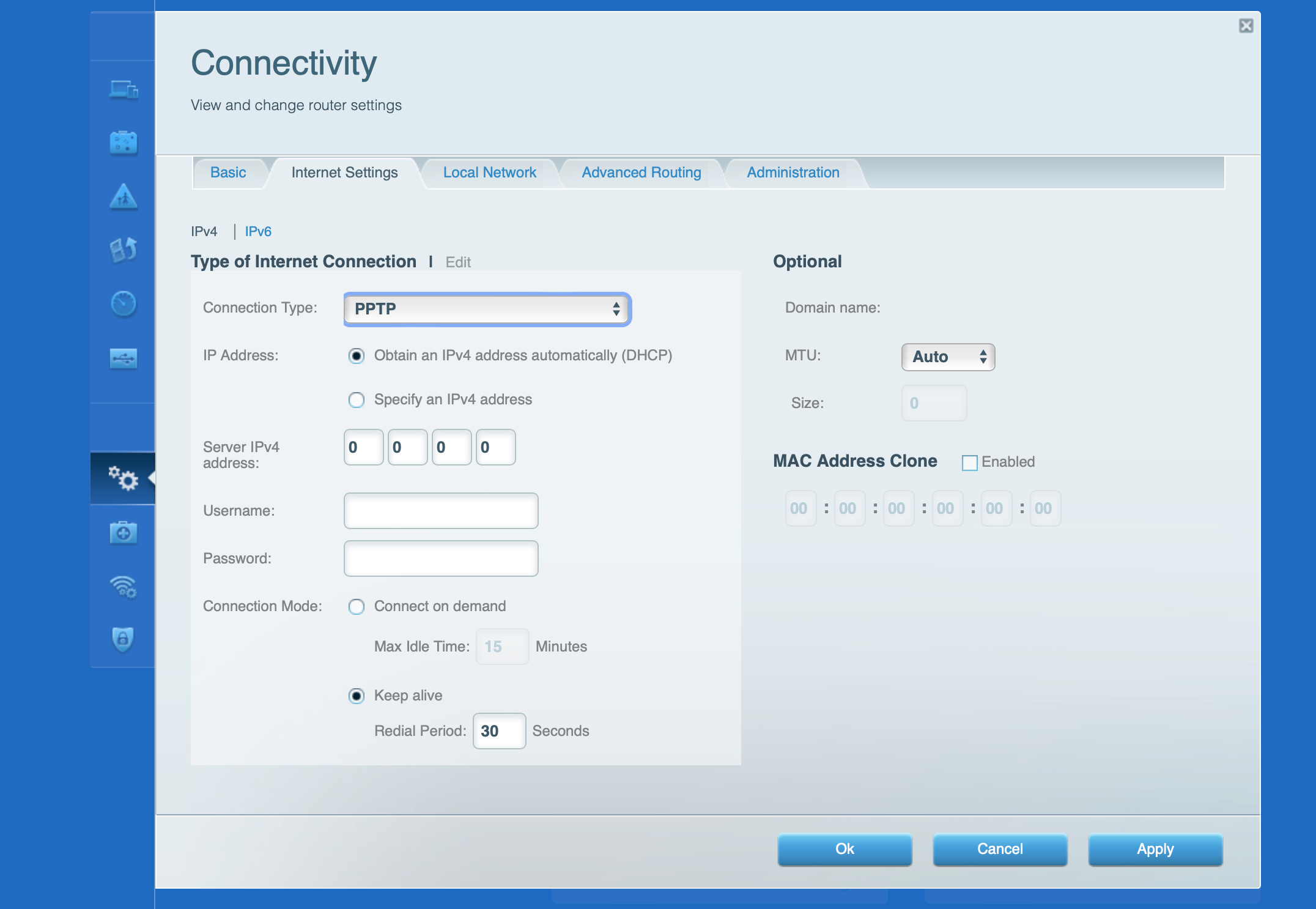Screen dimensions: 1316x909
Task: Switch to the Local Network tab
Action: pyautogui.click(x=489, y=173)
